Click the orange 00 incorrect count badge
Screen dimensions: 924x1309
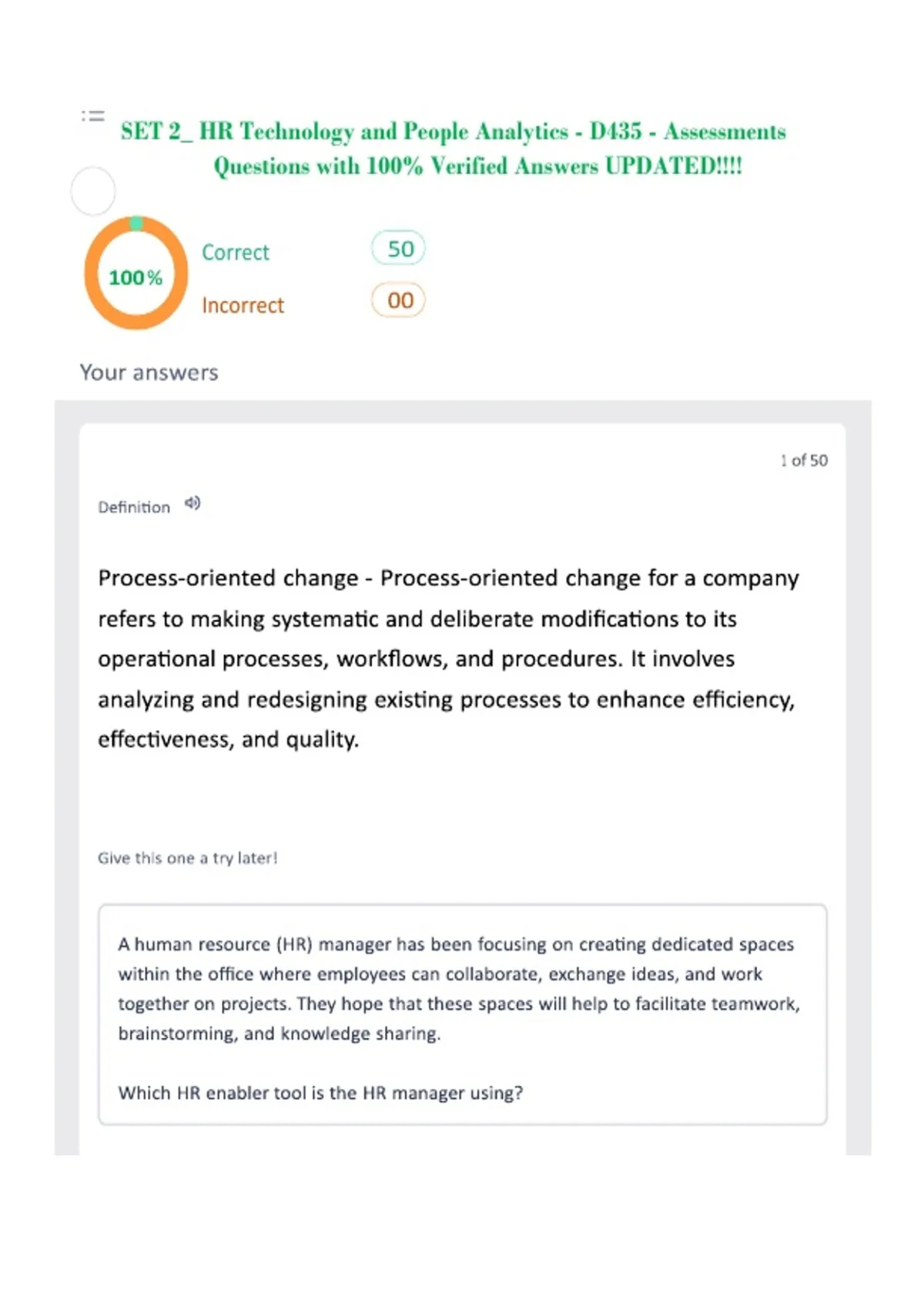point(399,300)
